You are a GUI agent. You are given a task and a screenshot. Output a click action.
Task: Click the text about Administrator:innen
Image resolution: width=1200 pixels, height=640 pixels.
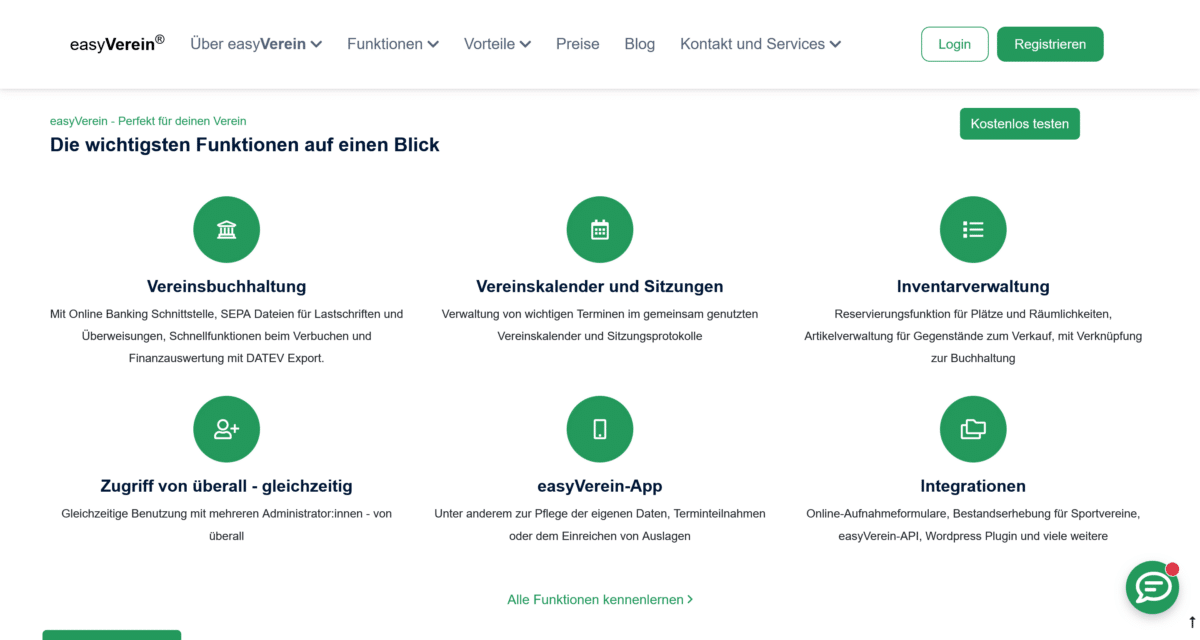[226, 525]
